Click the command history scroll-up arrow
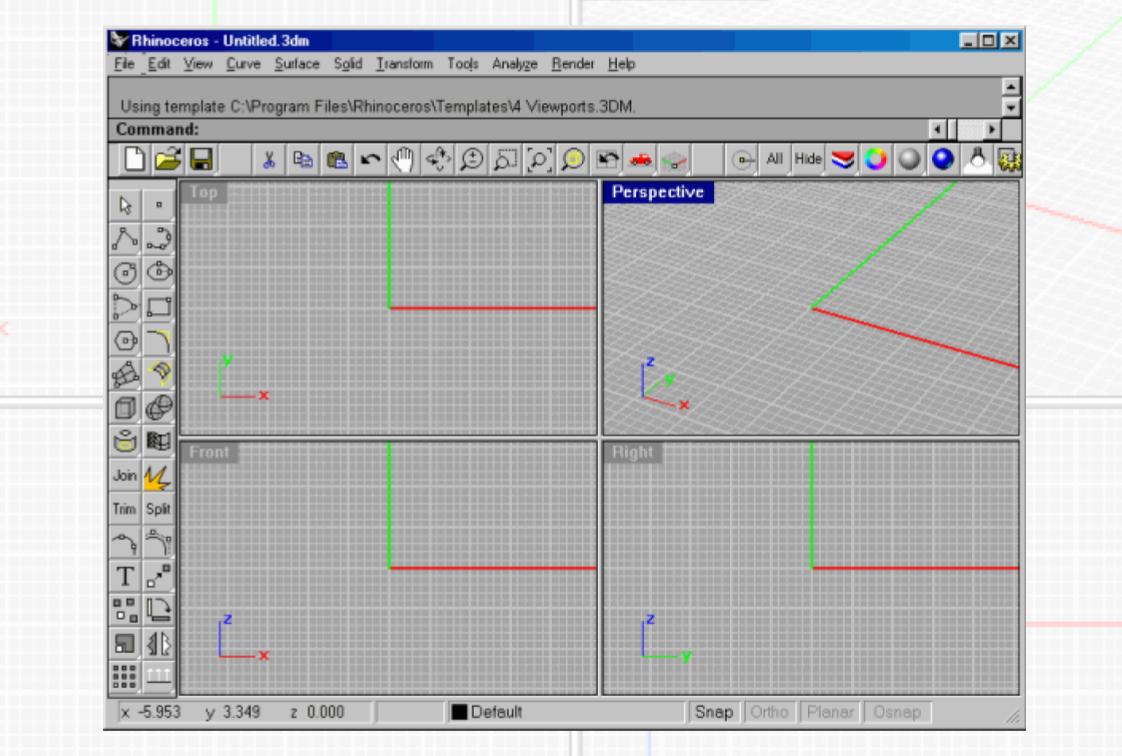 coord(1010,87)
